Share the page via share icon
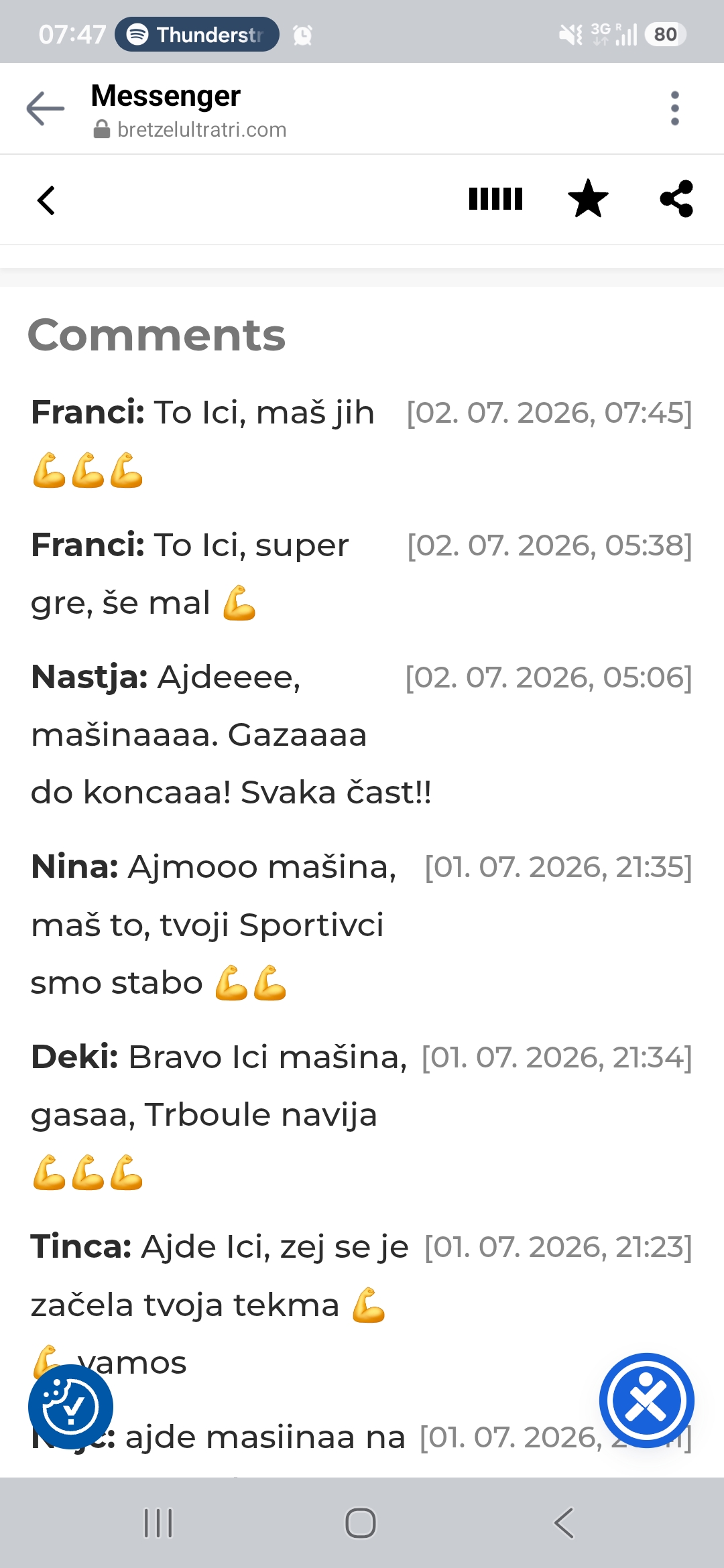Screen dimensions: 724x1568 point(676,199)
